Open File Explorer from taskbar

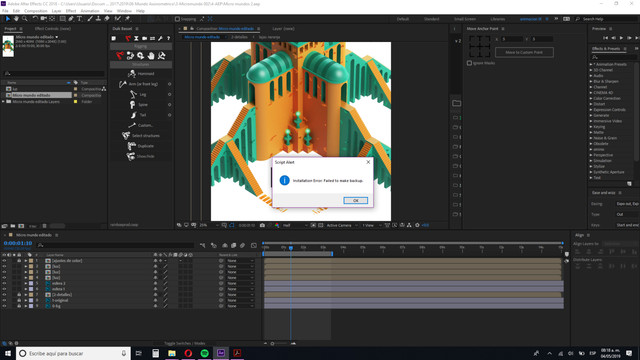pyautogui.click(x=172, y=353)
